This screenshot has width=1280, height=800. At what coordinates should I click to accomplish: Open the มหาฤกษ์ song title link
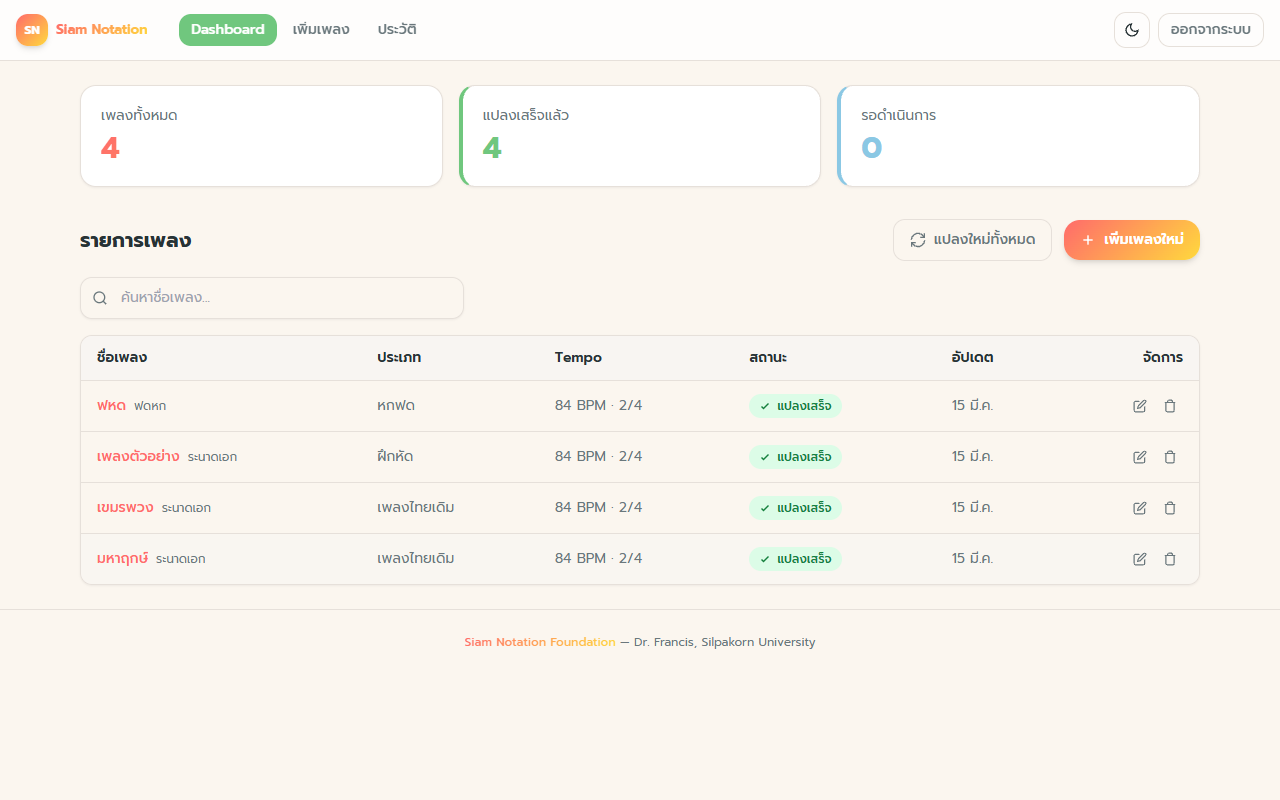click(122, 558)
